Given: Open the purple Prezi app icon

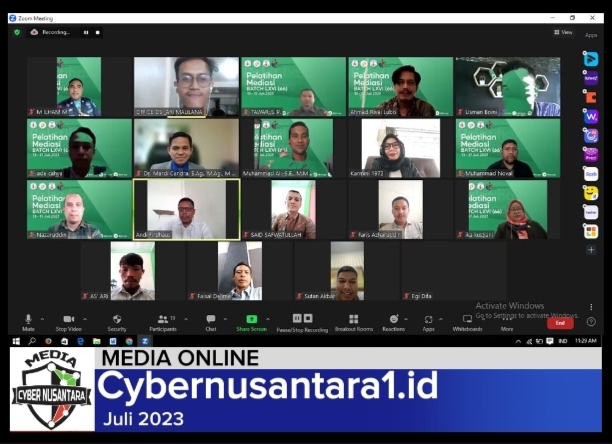Looking at the screenshot, I should tap(591, 155).
